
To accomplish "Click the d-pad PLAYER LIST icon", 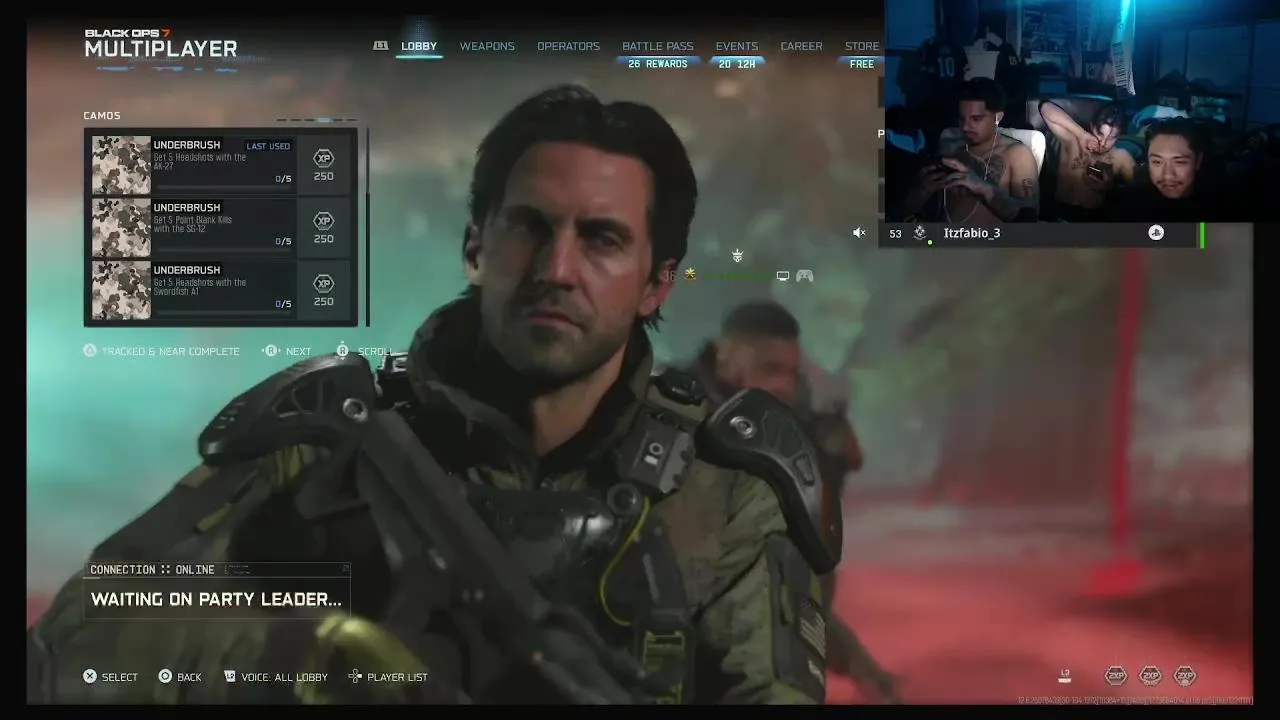I will click(355, 677).
